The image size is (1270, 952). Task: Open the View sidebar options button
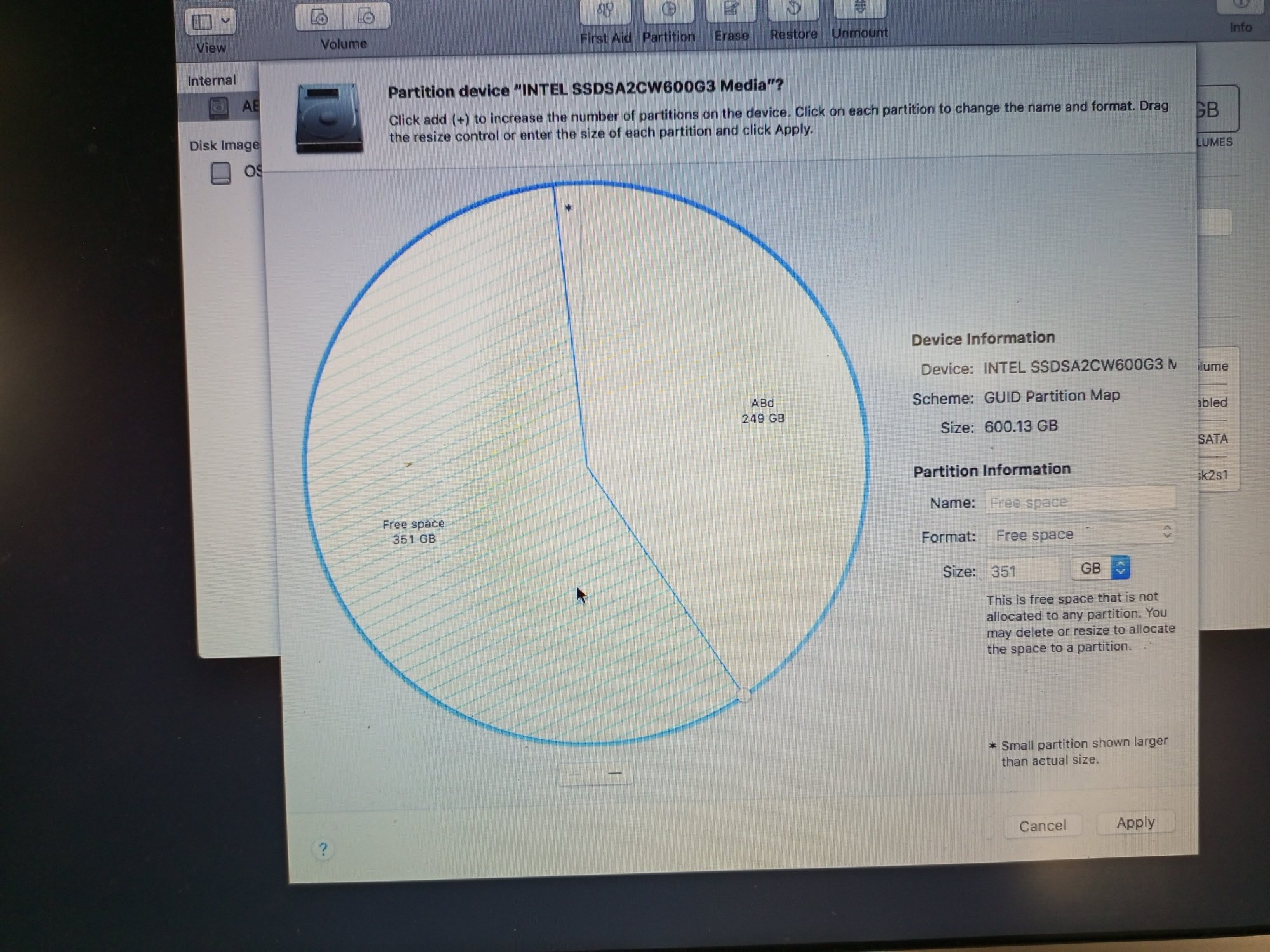(x=210, y=22)
